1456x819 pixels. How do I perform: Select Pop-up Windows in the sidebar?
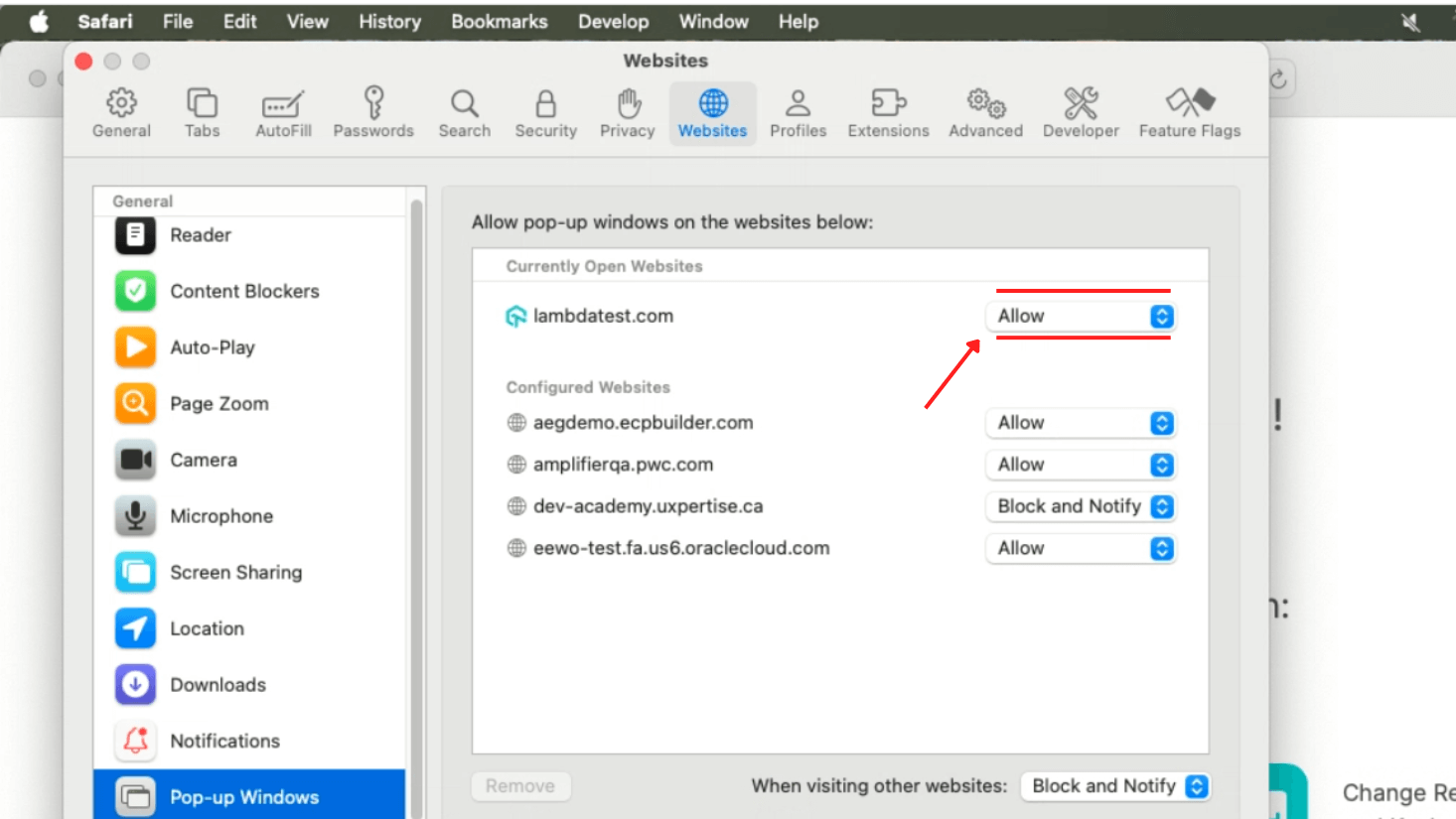(x=249, y=796)
